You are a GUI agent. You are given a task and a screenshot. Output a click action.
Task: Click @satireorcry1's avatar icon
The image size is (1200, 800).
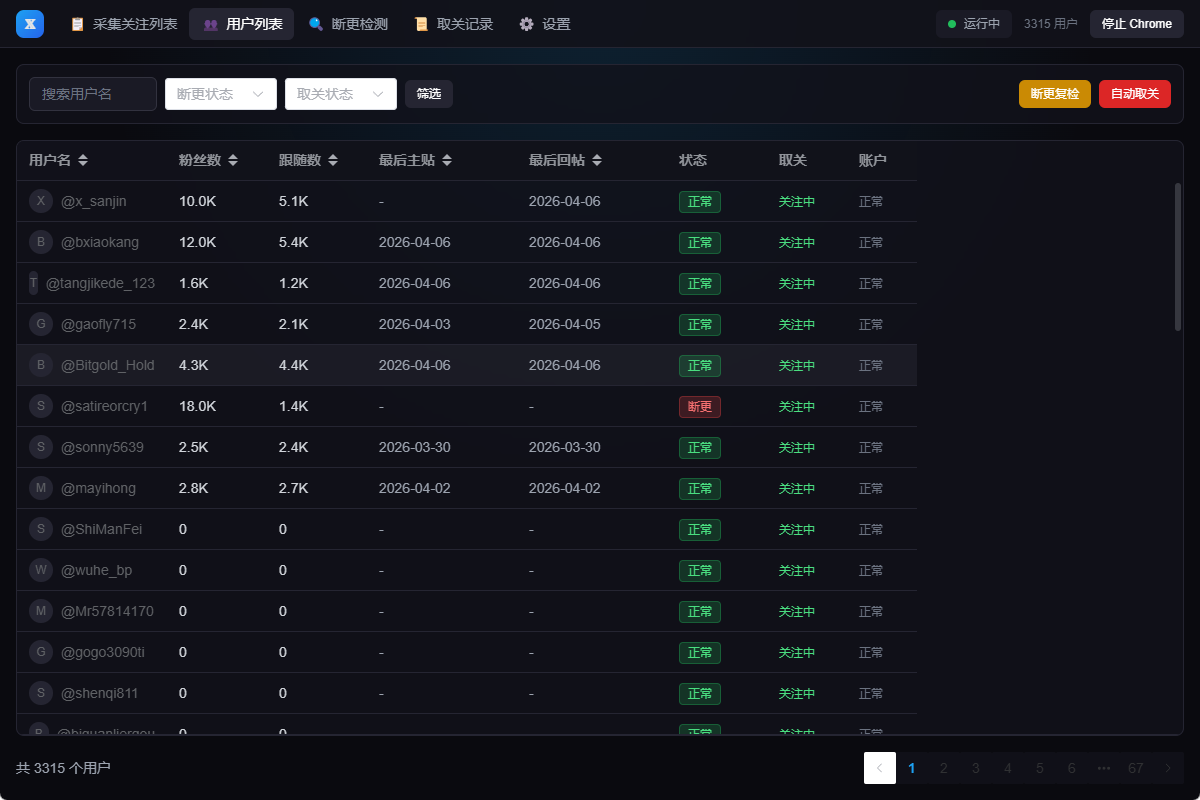[x=40, y=406]
